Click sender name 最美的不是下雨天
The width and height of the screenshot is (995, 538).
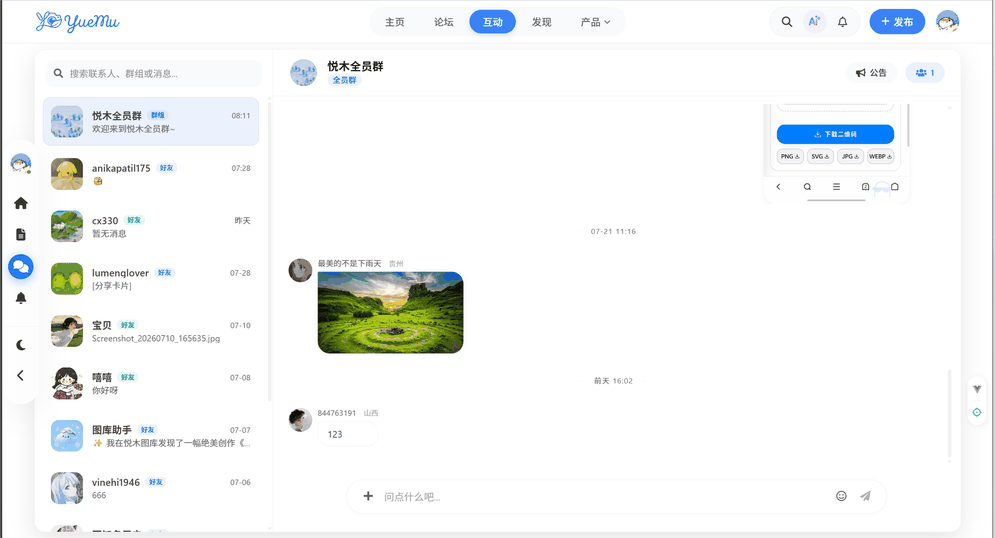tap(349, 263)
